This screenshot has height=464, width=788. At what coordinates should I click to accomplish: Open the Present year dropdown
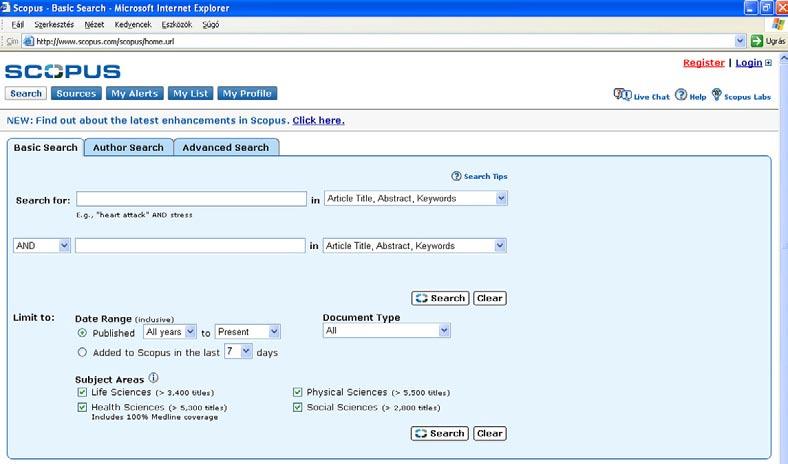[x=248, y=332]
